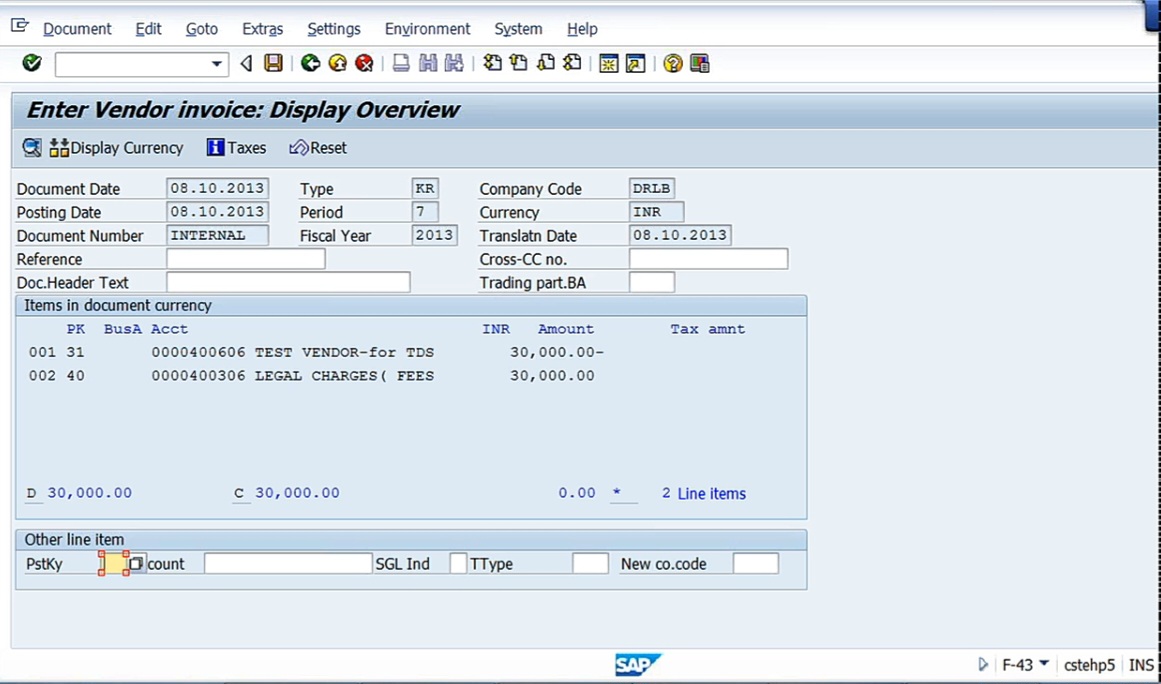Select line item 002 LEGAL CHARGES( FEES
1161x684 pixels.
coord(312,376)
